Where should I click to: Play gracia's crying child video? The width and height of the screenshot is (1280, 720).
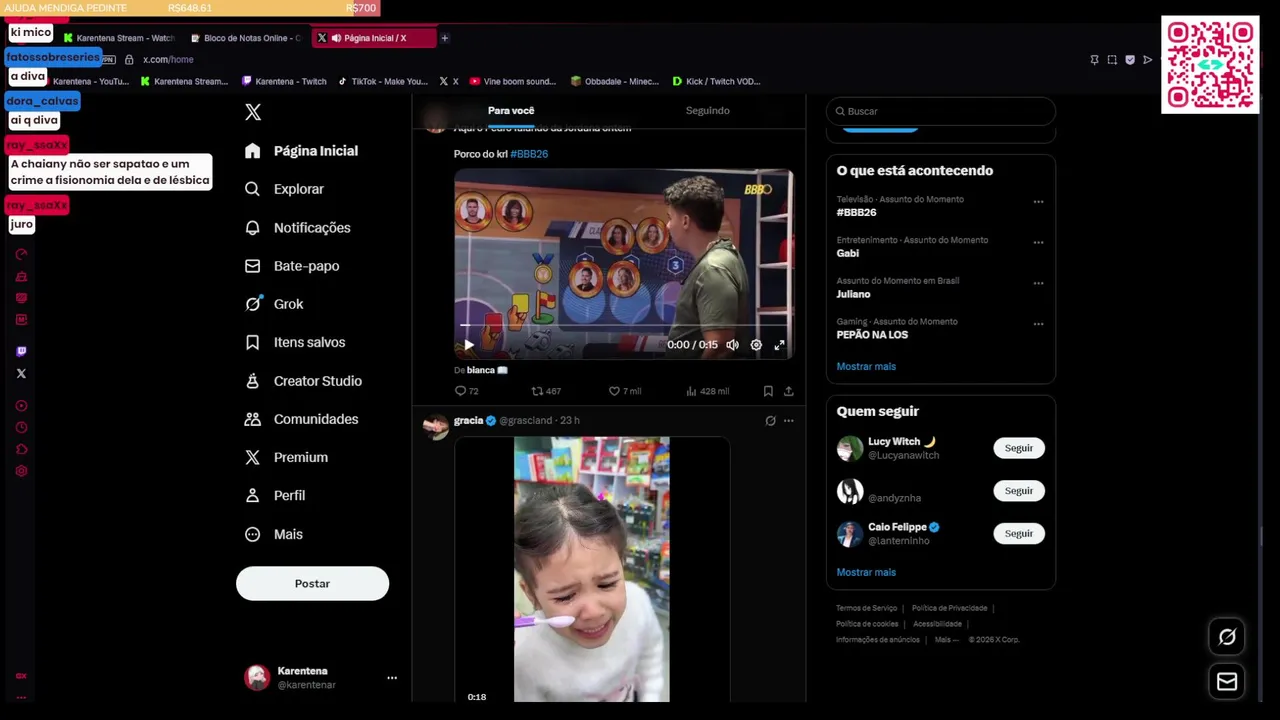point(592,569)
